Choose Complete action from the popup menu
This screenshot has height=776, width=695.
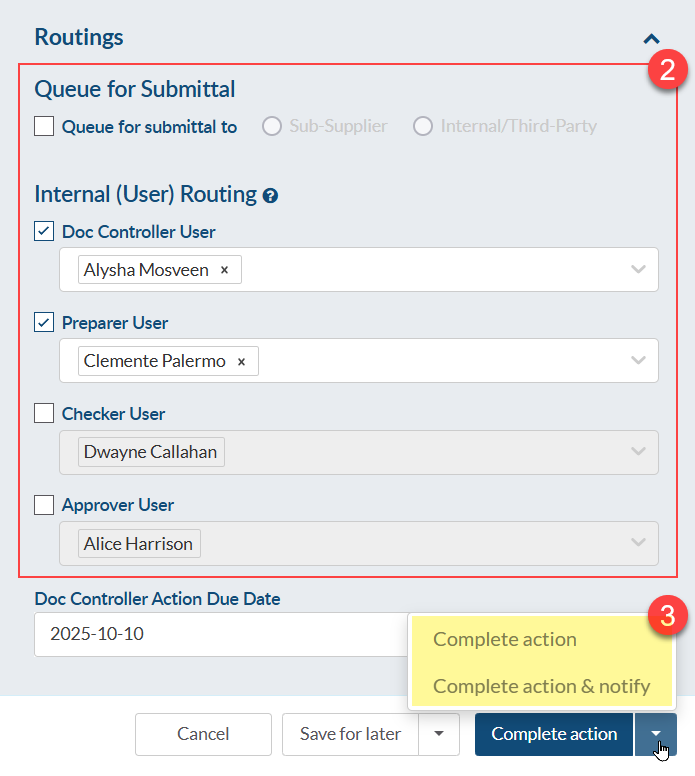click(x=505, y=640)
